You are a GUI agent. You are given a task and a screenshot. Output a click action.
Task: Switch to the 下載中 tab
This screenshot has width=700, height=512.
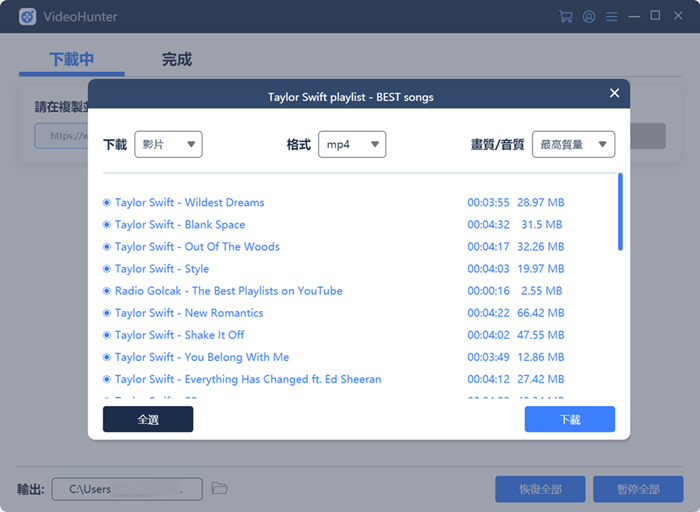[x=71, y=59]
